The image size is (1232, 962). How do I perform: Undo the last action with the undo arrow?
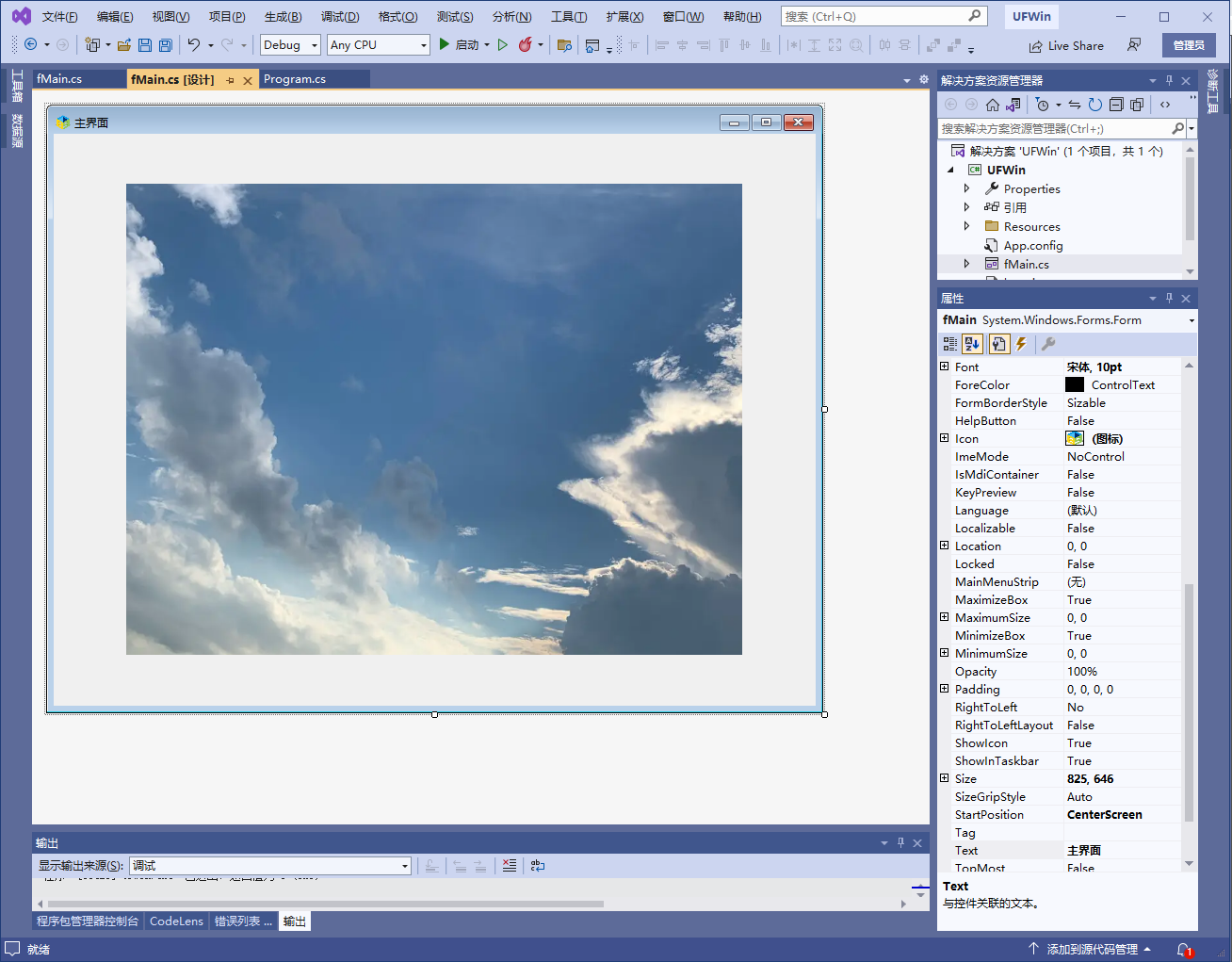tap(194, 44)
